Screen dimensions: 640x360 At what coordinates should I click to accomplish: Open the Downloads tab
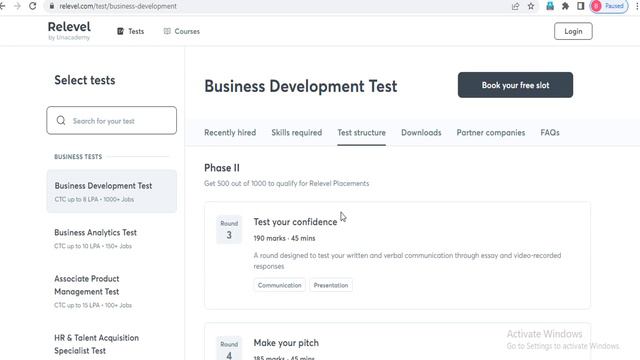point(421,133)
